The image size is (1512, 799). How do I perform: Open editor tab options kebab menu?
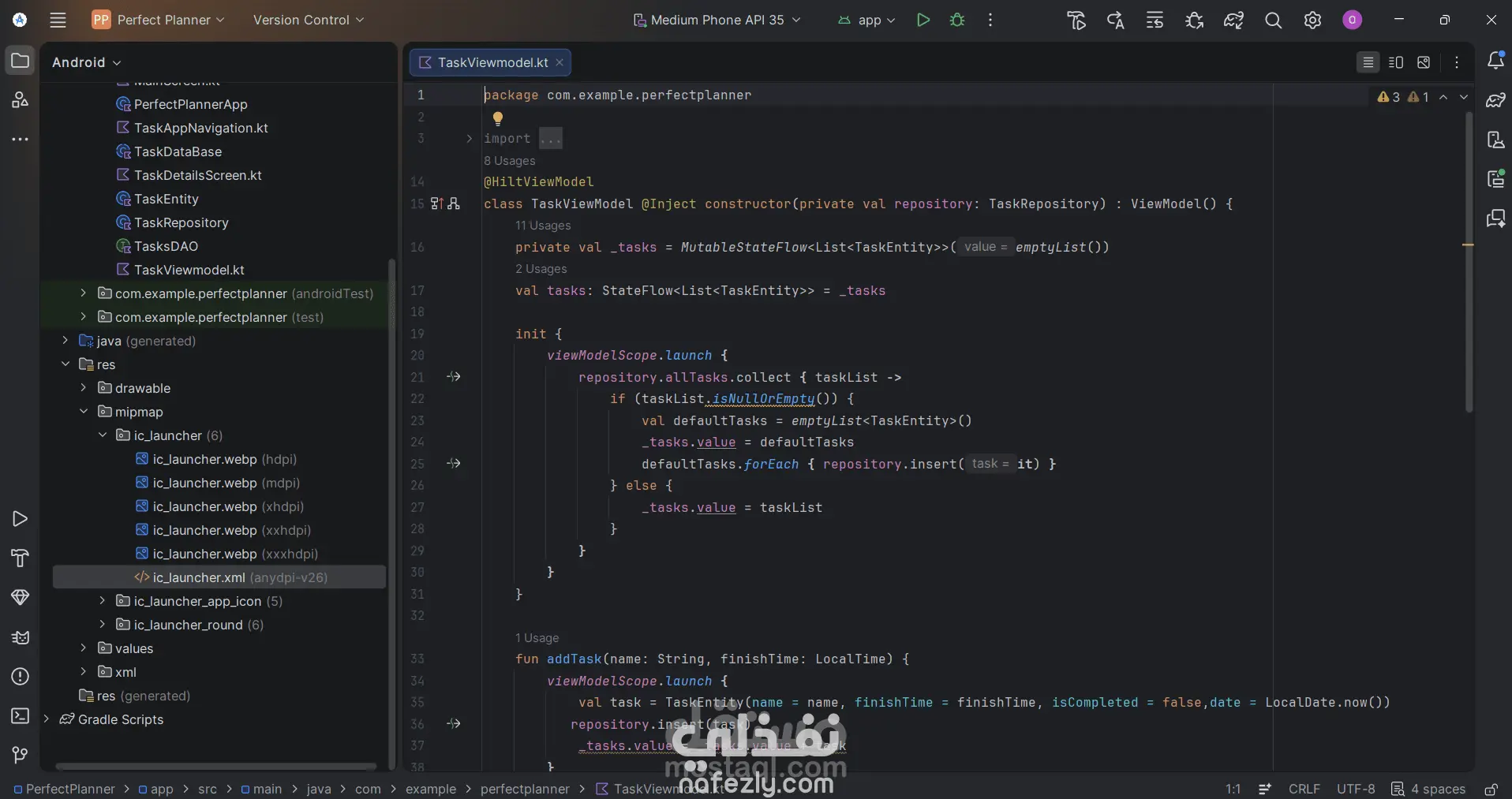[x=1457, y=62]
